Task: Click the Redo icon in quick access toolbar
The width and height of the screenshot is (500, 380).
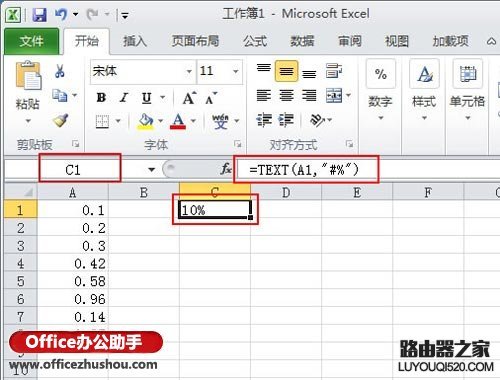Action: (x=92, y=14)
